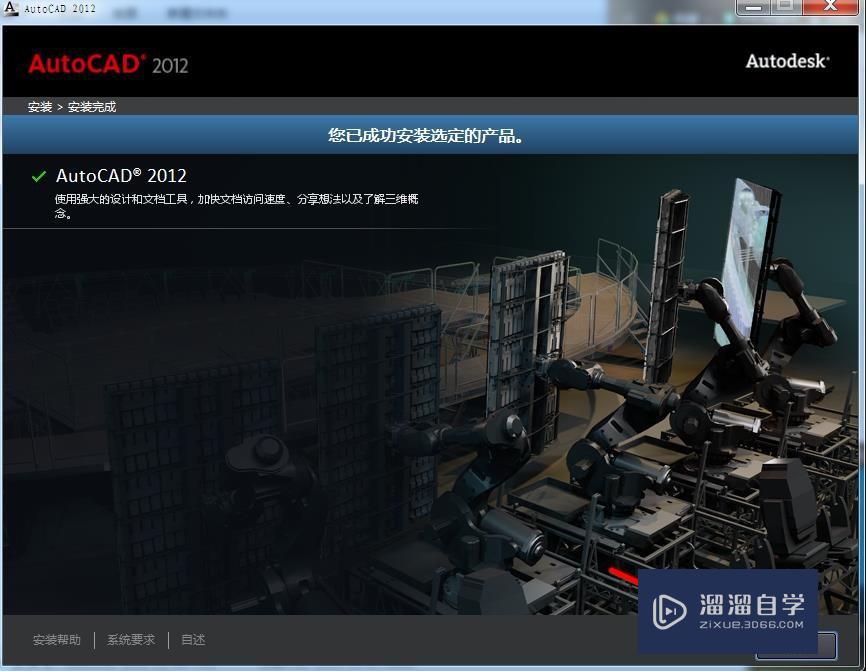Click the AutoCAD application icon in title bar
This screenshot has height=671, width=866.
coord(10,9)
